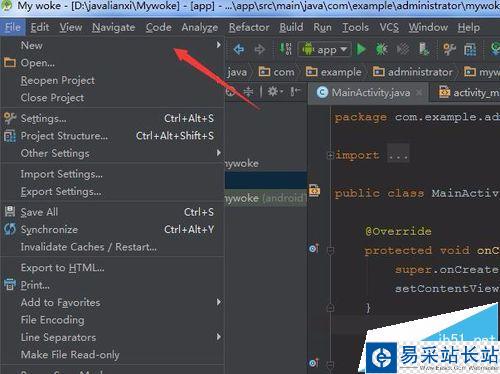Click the @Override annotation in editor
500x374 pixels.
click(x=398, y=231)
